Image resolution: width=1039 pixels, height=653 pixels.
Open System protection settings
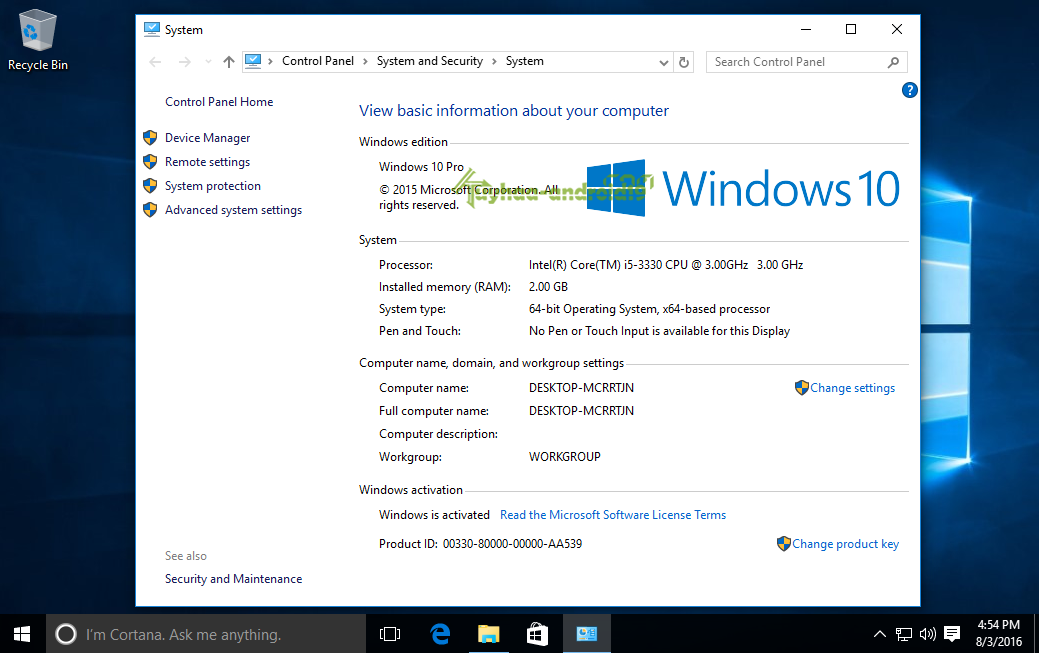click(x=212, y=186)
